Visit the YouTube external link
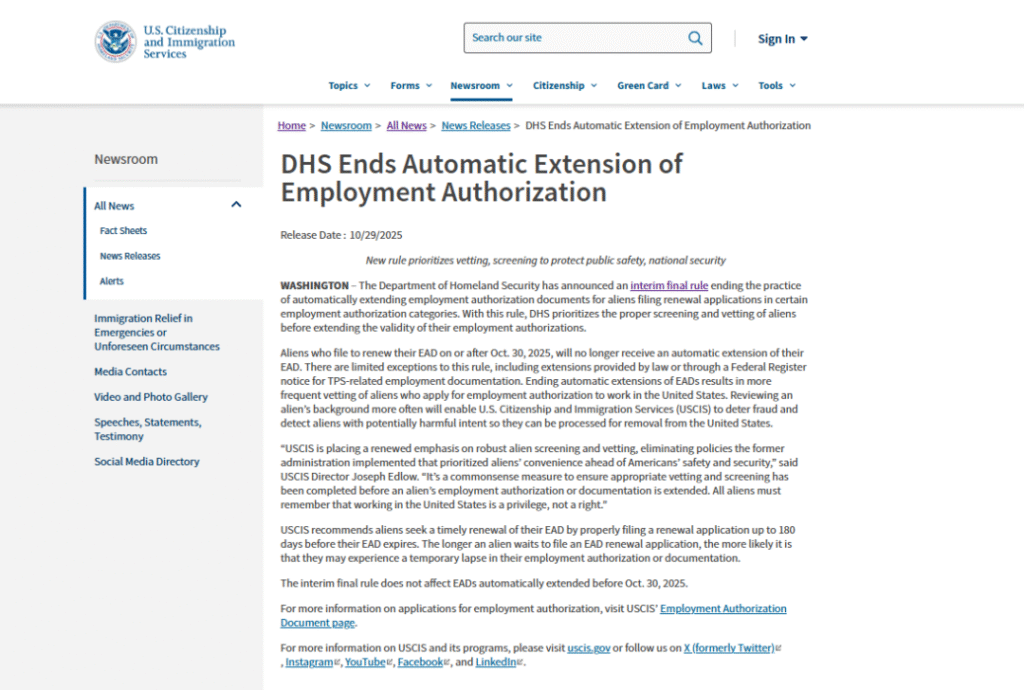1024x690 pixels. tap(365, 662)
